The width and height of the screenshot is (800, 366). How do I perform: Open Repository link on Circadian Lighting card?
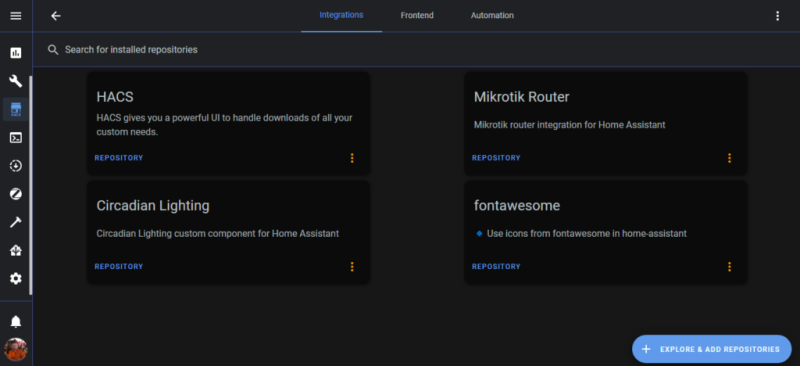click(x=119, y=266)
